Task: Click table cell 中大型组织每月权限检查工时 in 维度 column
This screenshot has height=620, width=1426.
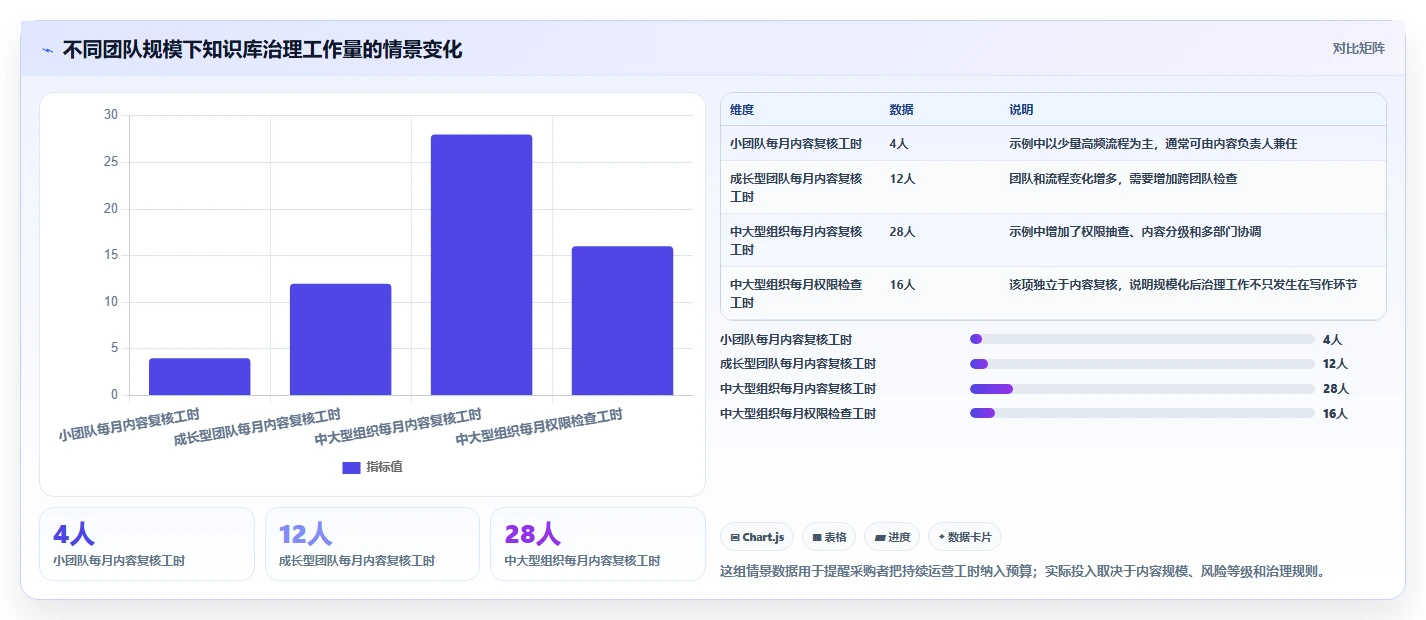Action: point(796,294)
